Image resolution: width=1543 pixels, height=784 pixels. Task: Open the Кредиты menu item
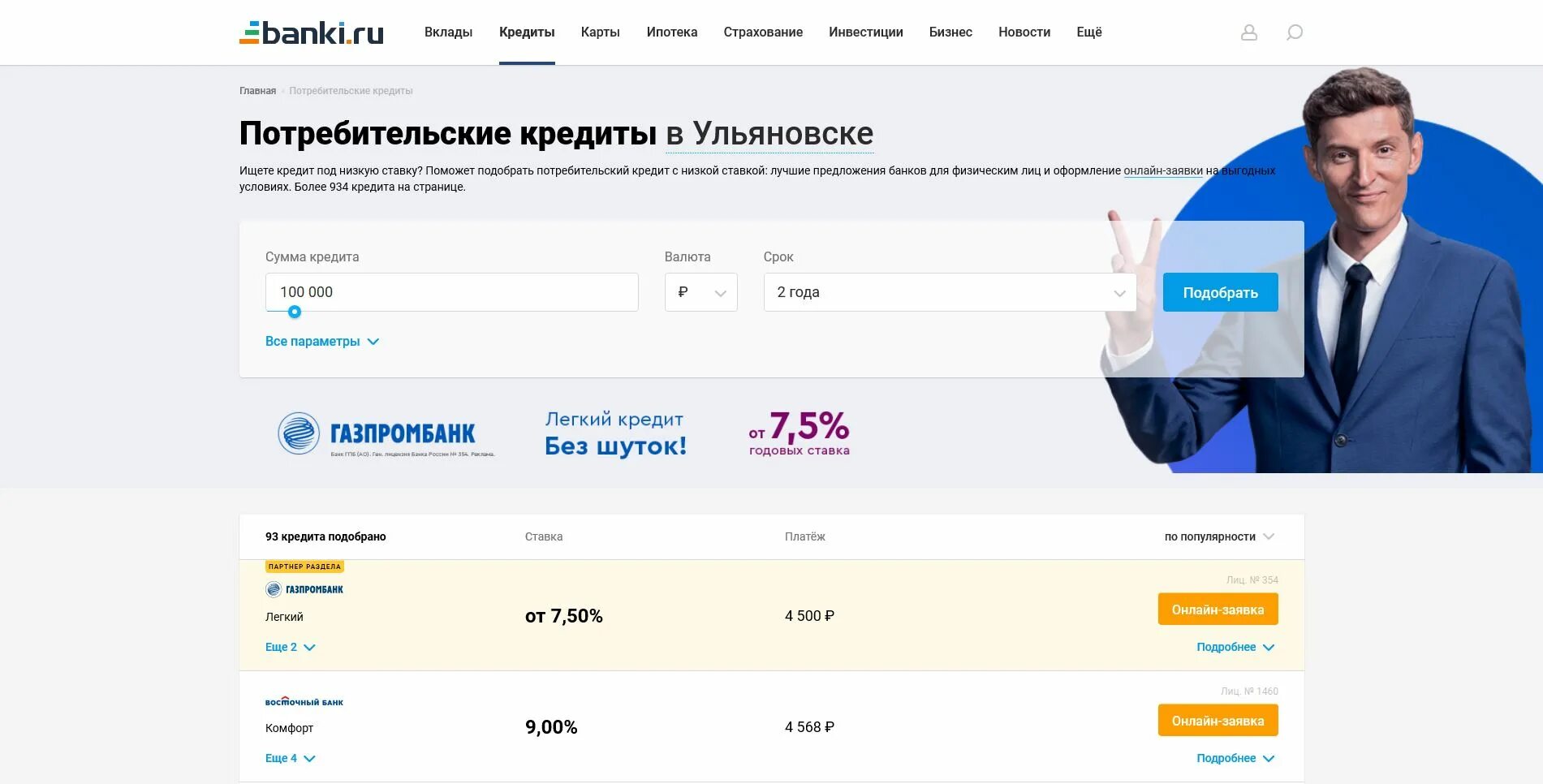527,32
